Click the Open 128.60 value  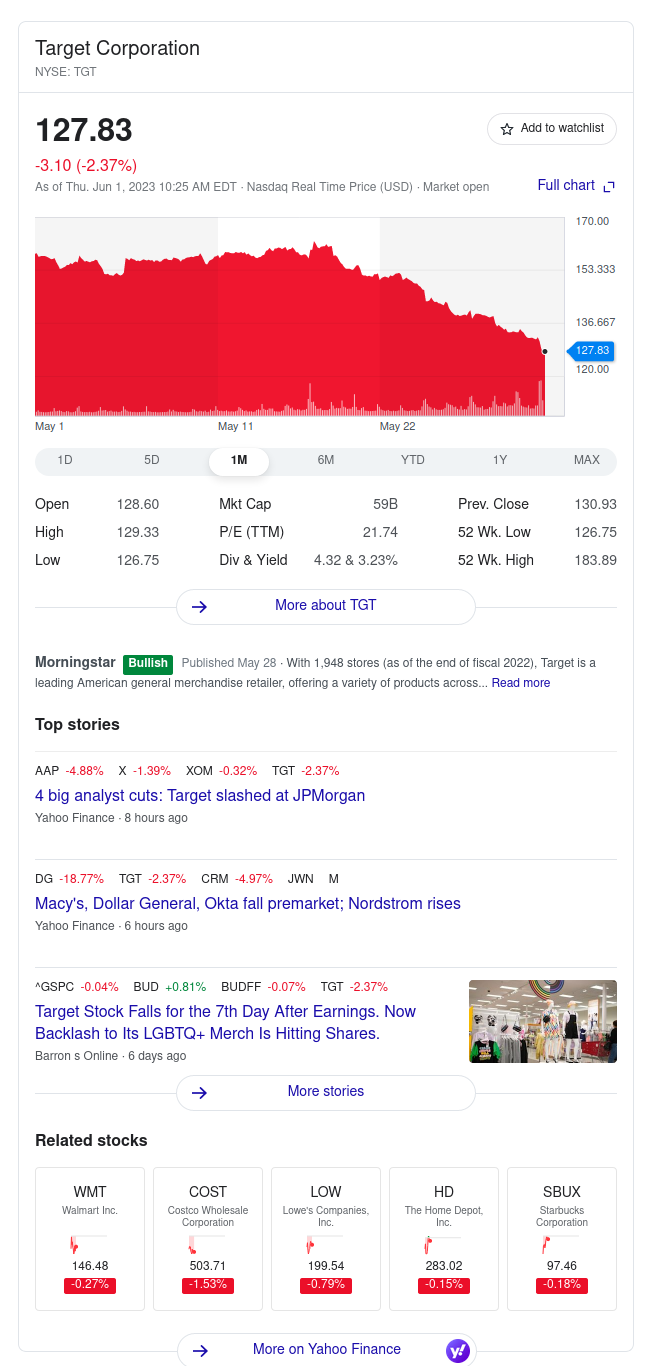pos(138,504)
